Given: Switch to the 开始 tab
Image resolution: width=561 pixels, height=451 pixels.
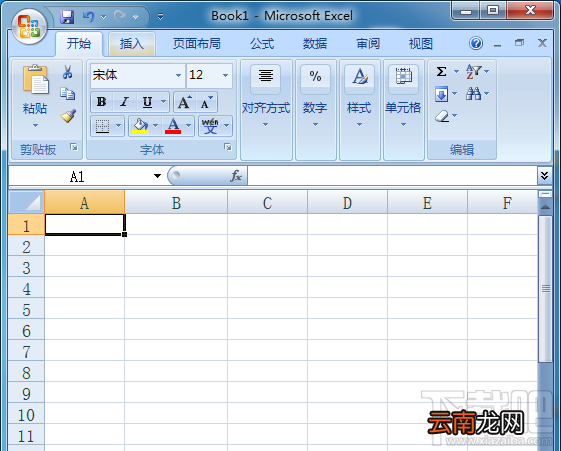Looking at the screenshot, I should [79, 44].
